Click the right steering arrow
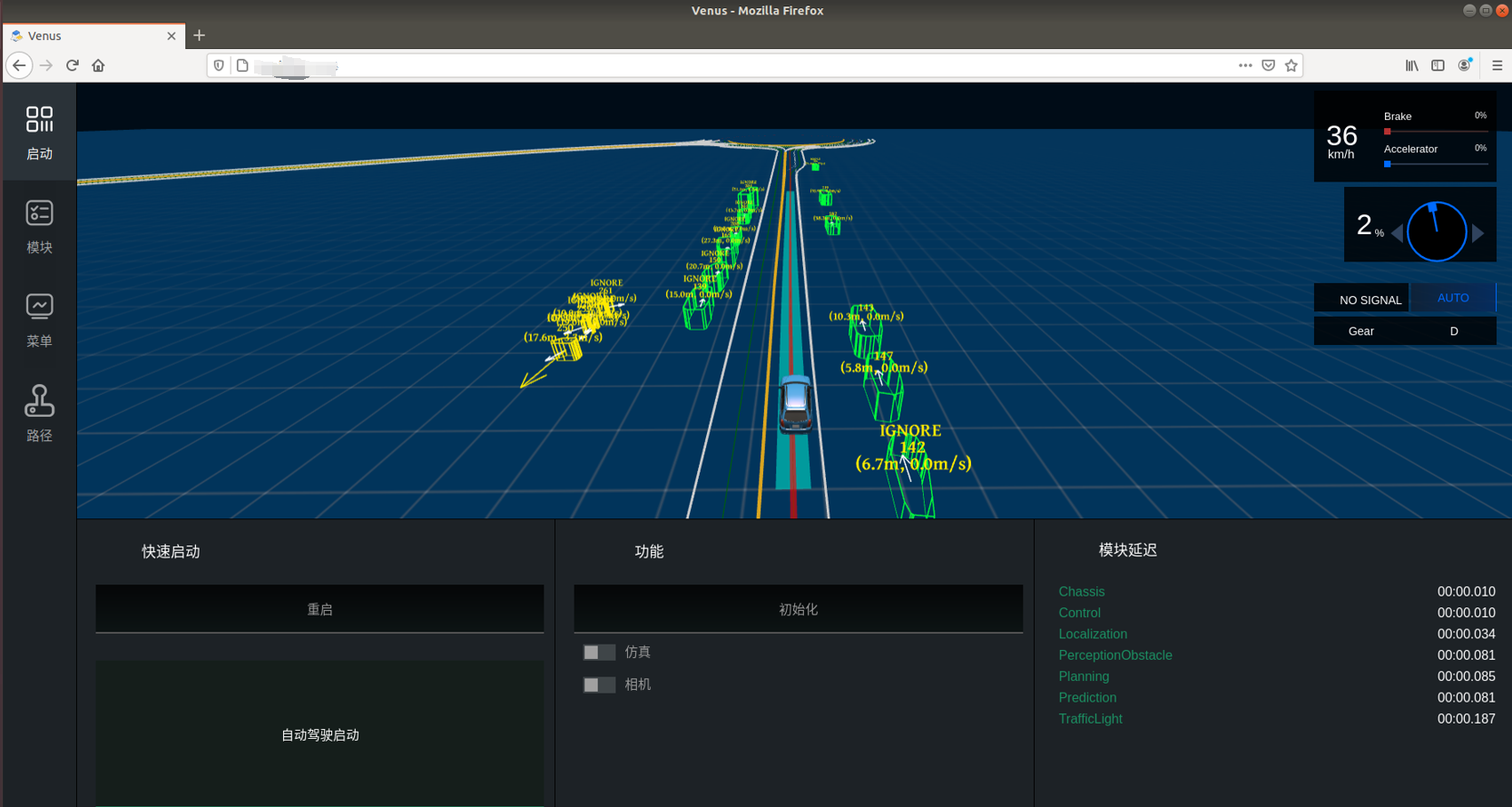The width and height of the screenshot is (1512, 807). (x=1478, y=233)
